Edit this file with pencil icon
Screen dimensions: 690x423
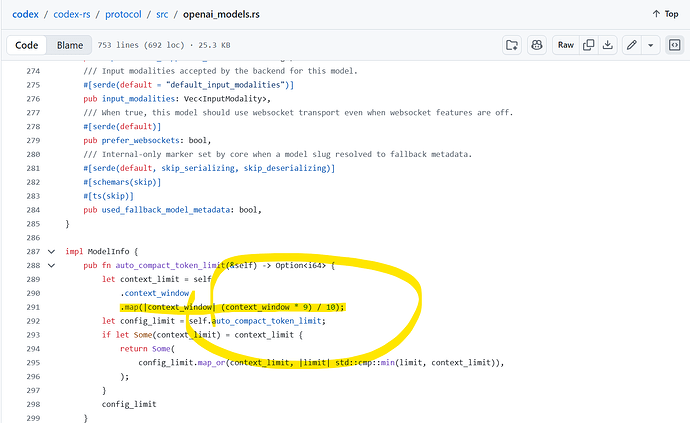pyautogui.click(x=631, y=45)
